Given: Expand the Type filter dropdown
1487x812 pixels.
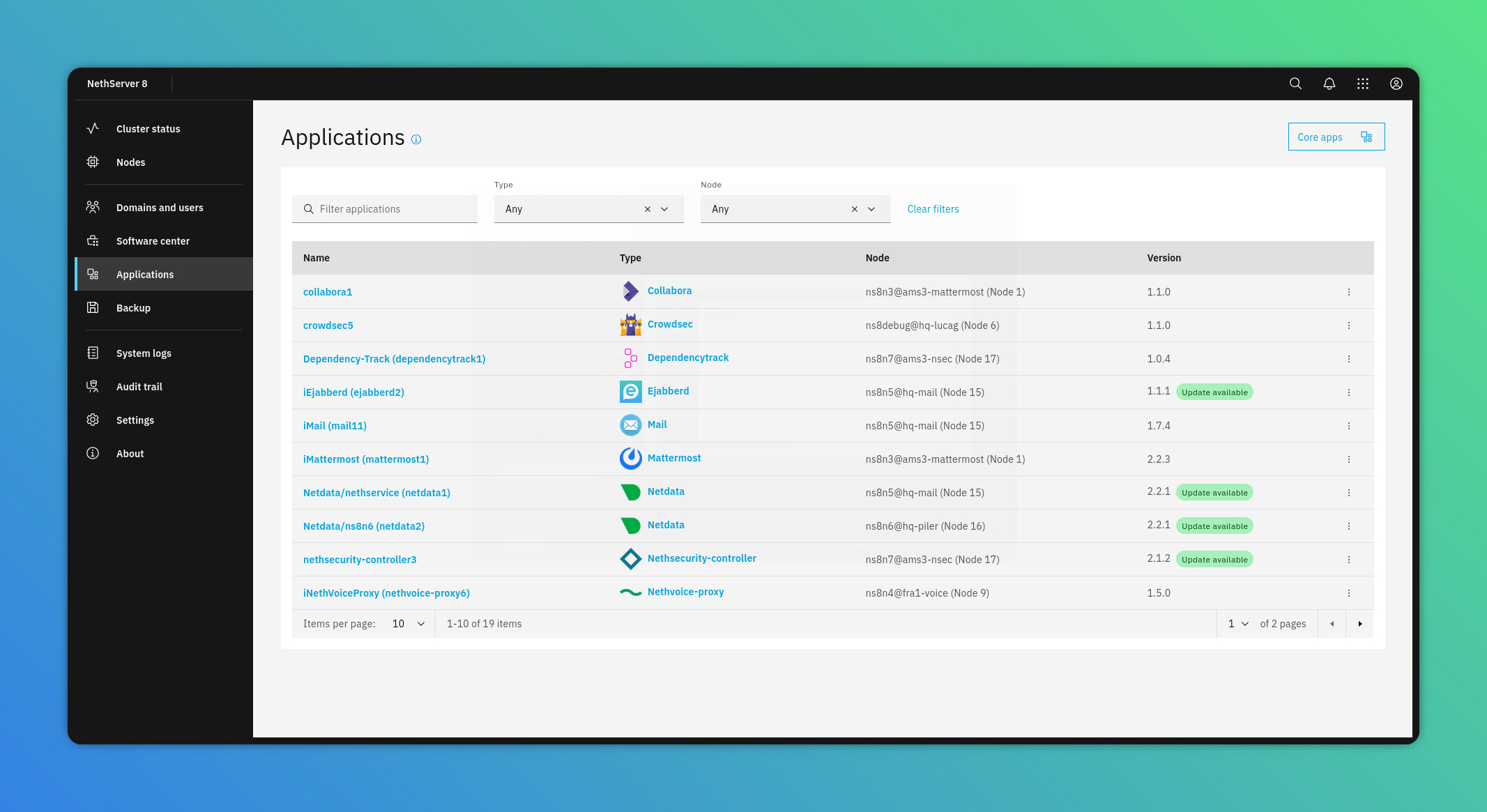Looking at the screenshot, I should [x=664, y=209].
